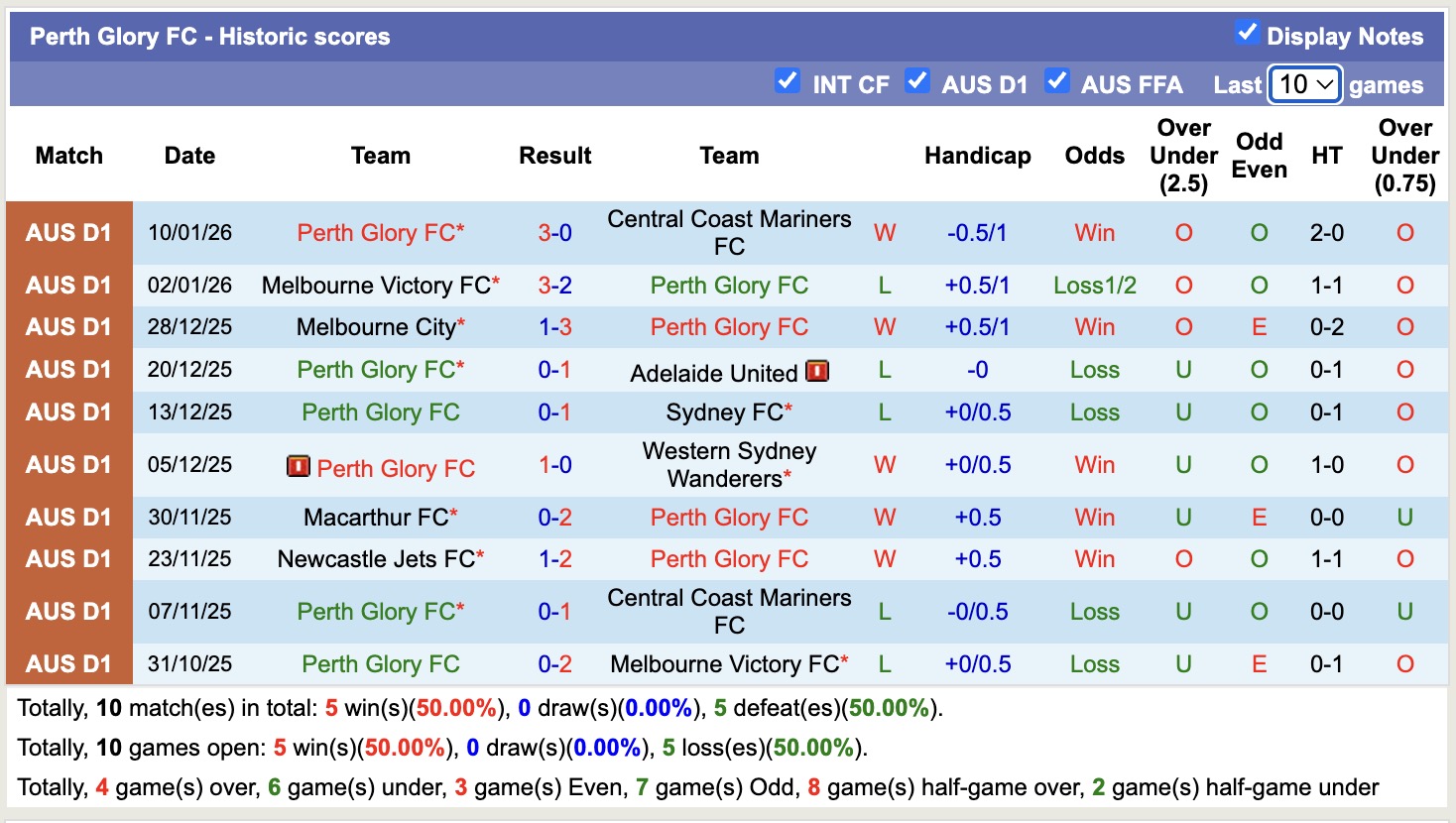Click the vertical scrollbar on the right edge
Image resolution: width=1456 pixels, height=823 pixels.
tap(1451, 411)
